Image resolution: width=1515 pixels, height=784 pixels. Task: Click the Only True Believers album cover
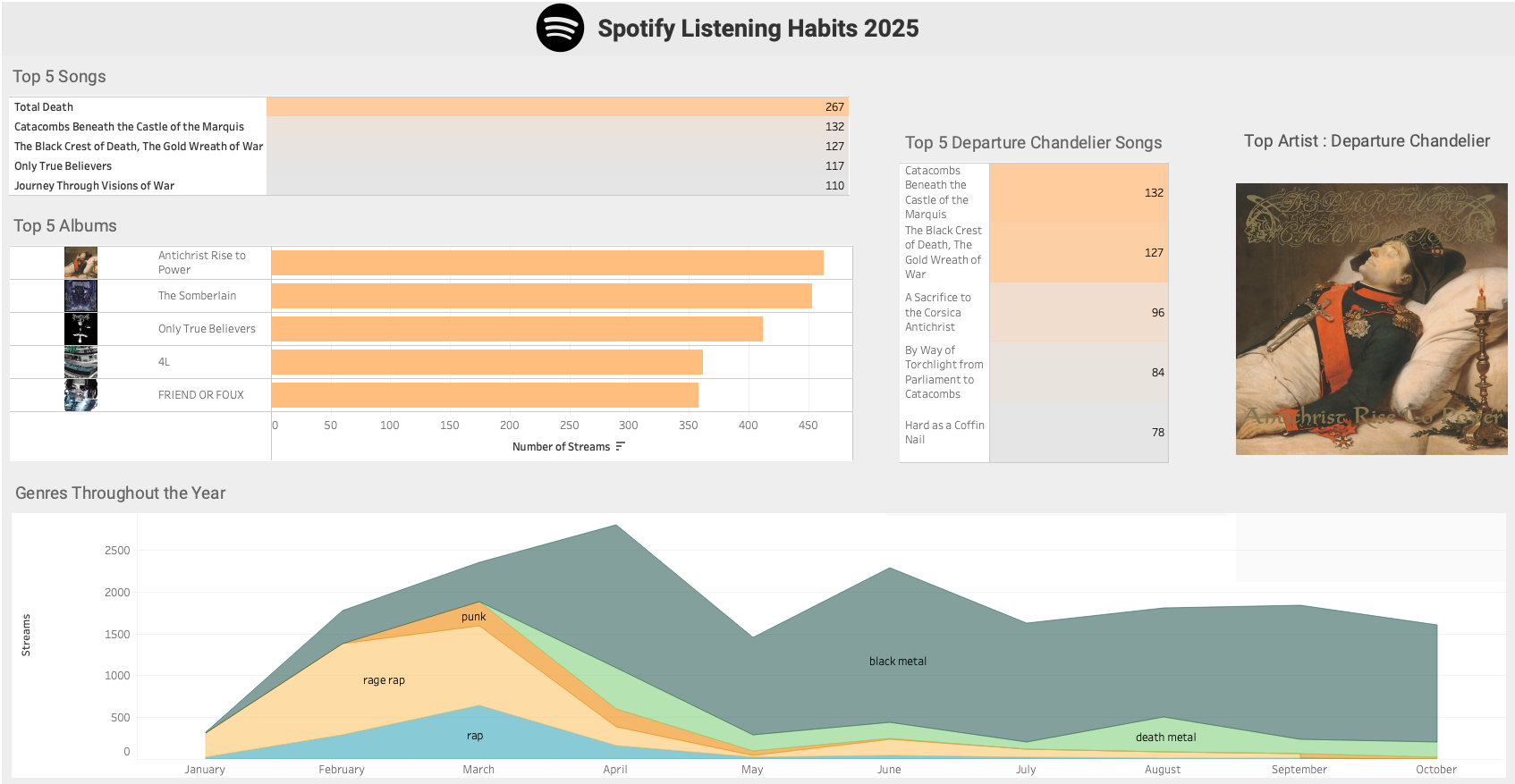tap(80, 329)
